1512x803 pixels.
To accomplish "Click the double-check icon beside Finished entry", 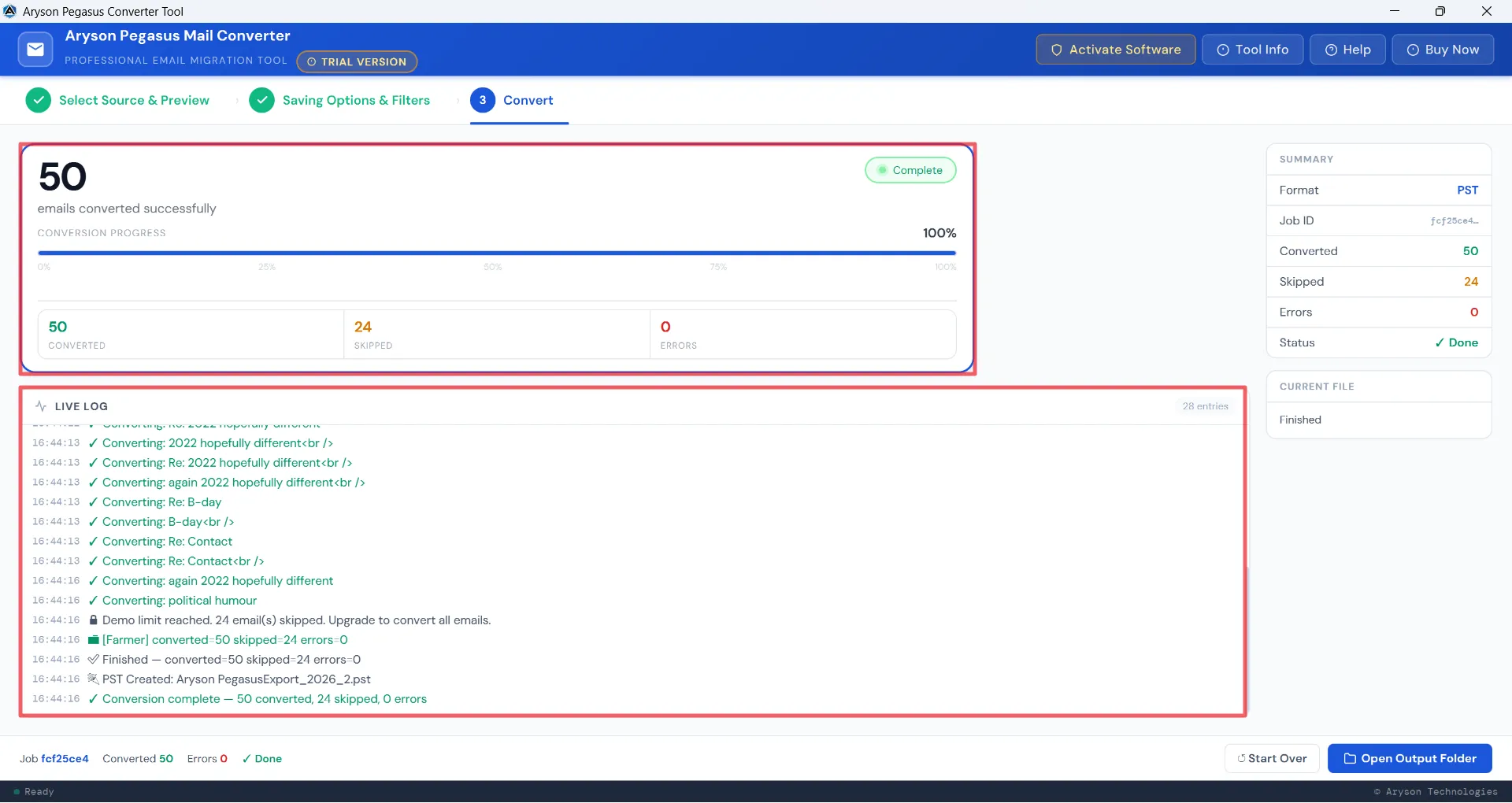I will [x=94, y=660].
